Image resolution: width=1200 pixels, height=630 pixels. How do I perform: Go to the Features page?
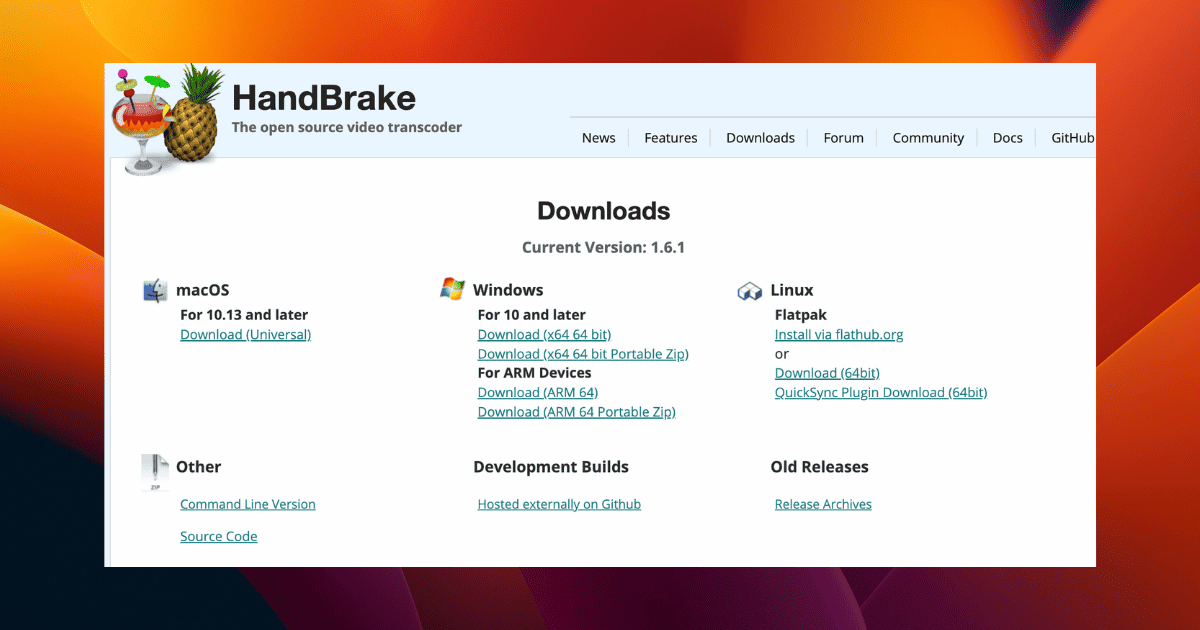[670, 138]
